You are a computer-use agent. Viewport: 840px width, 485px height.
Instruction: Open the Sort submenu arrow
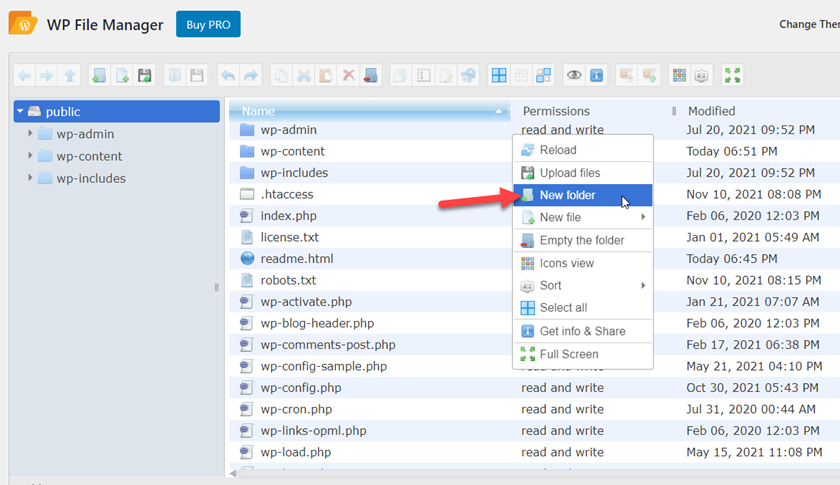tap(643, 286)
